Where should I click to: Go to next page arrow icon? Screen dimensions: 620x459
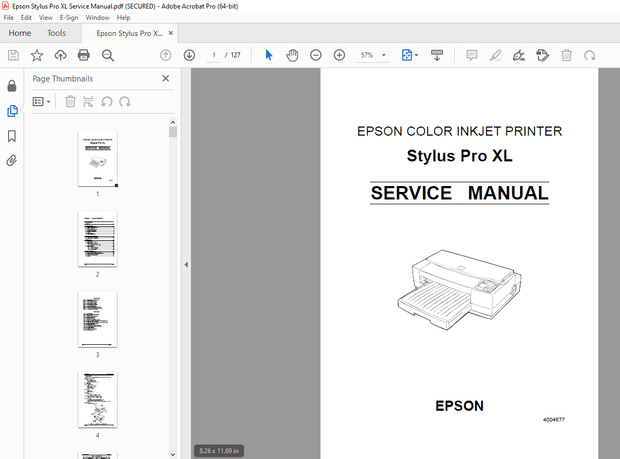pos(189,55)
